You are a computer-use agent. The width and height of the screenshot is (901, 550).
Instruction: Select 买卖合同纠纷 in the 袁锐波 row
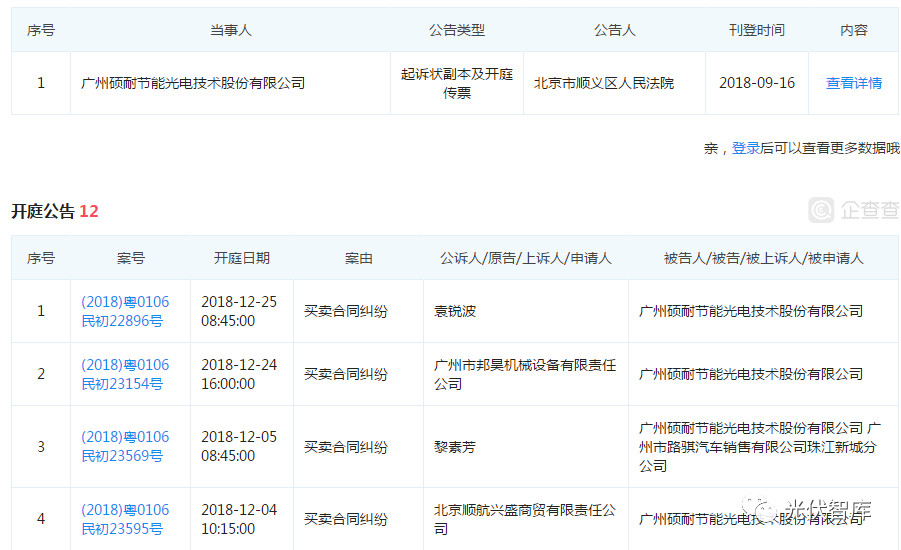tap(346, 311)
